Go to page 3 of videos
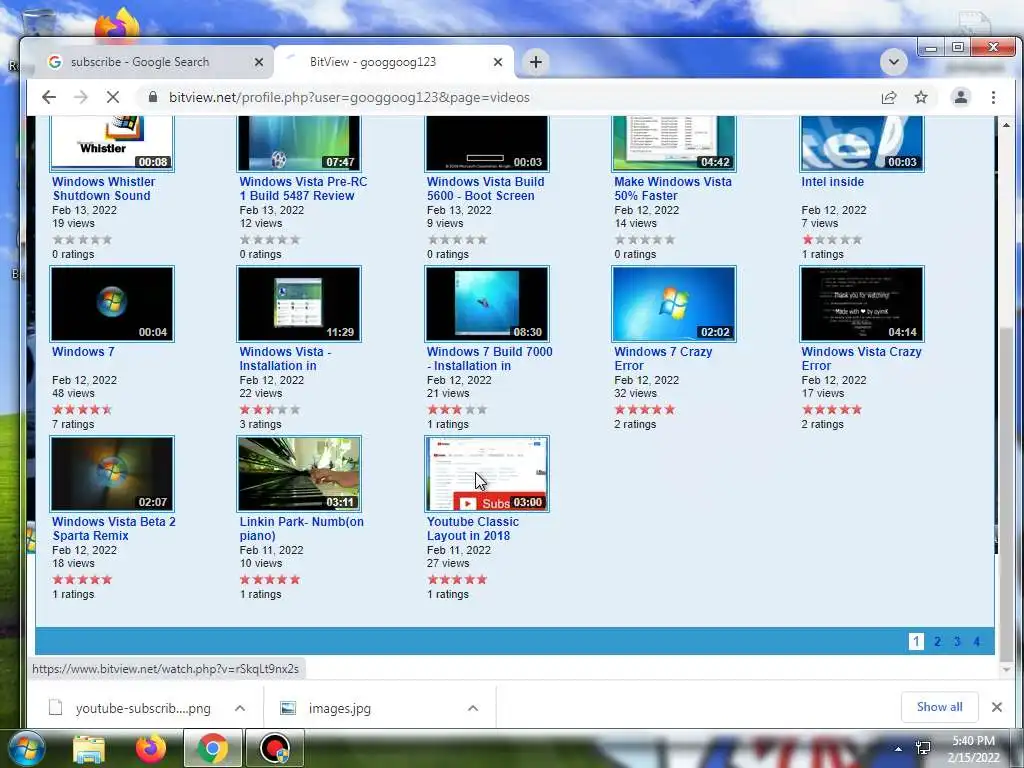1024x768 pixels. (957, 641)
